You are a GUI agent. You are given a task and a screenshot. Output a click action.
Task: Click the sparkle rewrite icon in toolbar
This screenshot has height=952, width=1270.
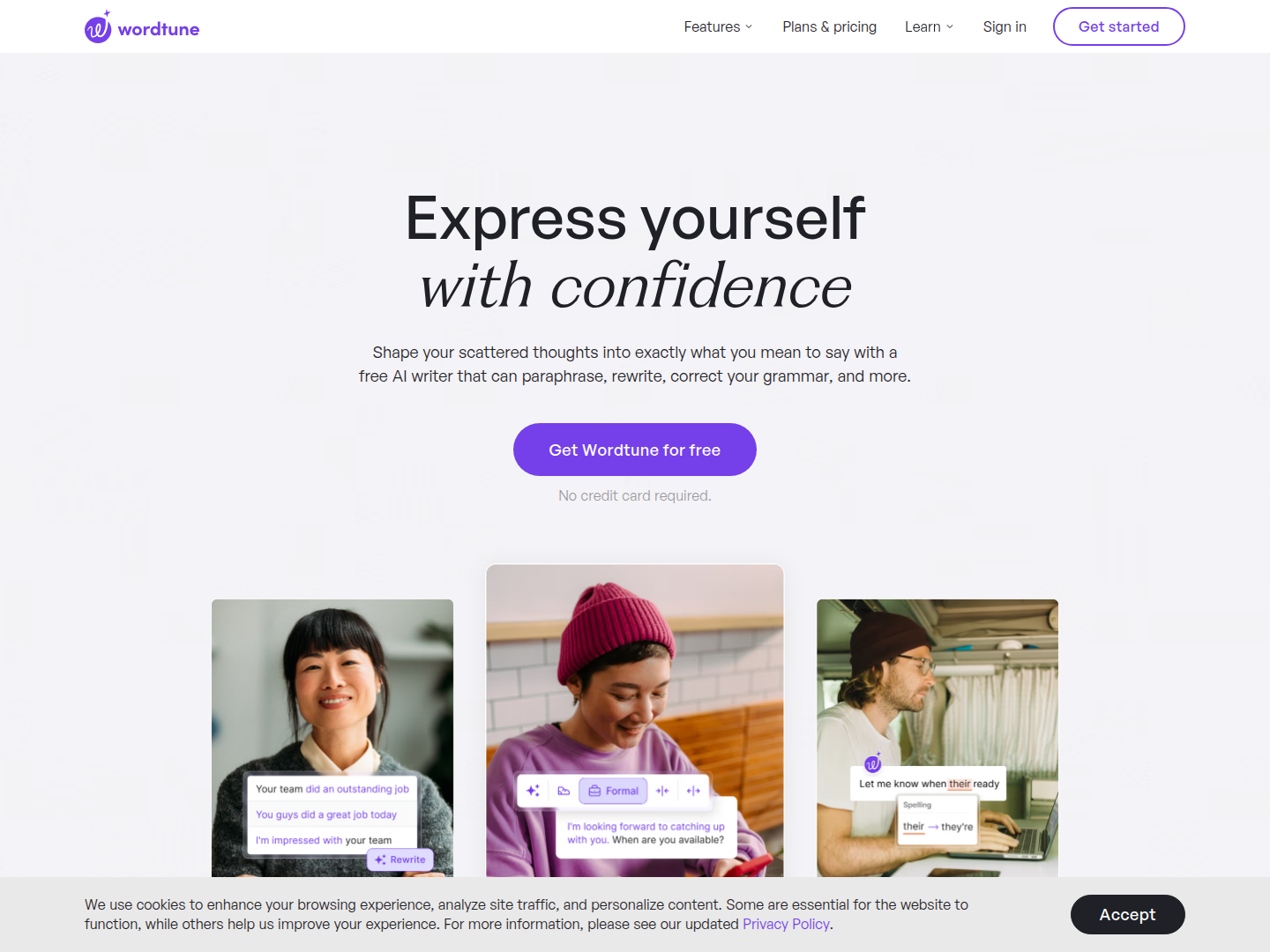[533, 791]
